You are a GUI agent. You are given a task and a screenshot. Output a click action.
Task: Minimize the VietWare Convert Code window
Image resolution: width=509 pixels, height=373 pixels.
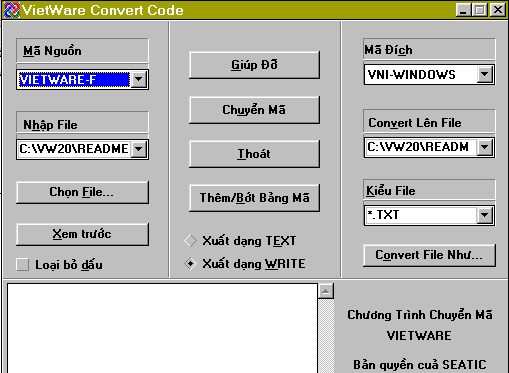(464, 10)
